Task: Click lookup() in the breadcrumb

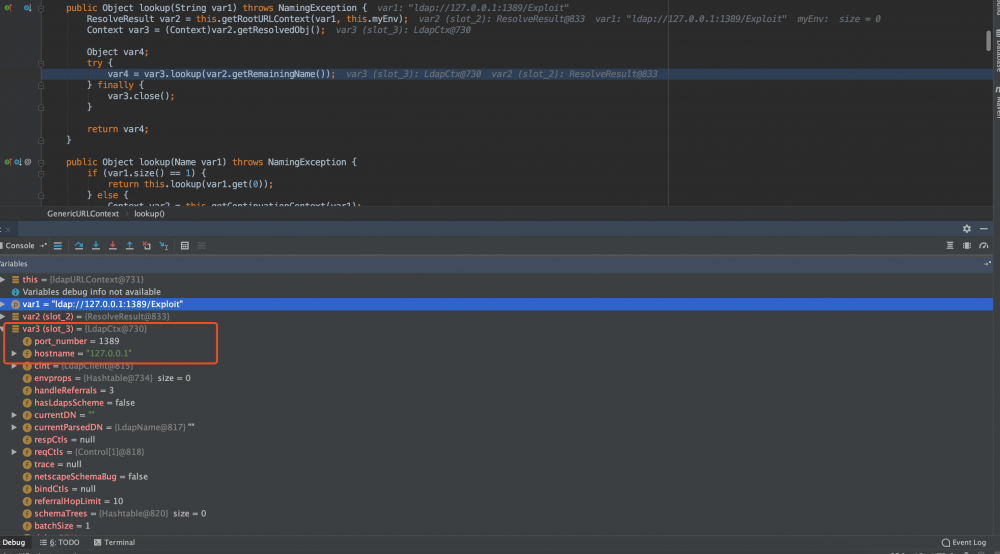Action: pos(149,214)
